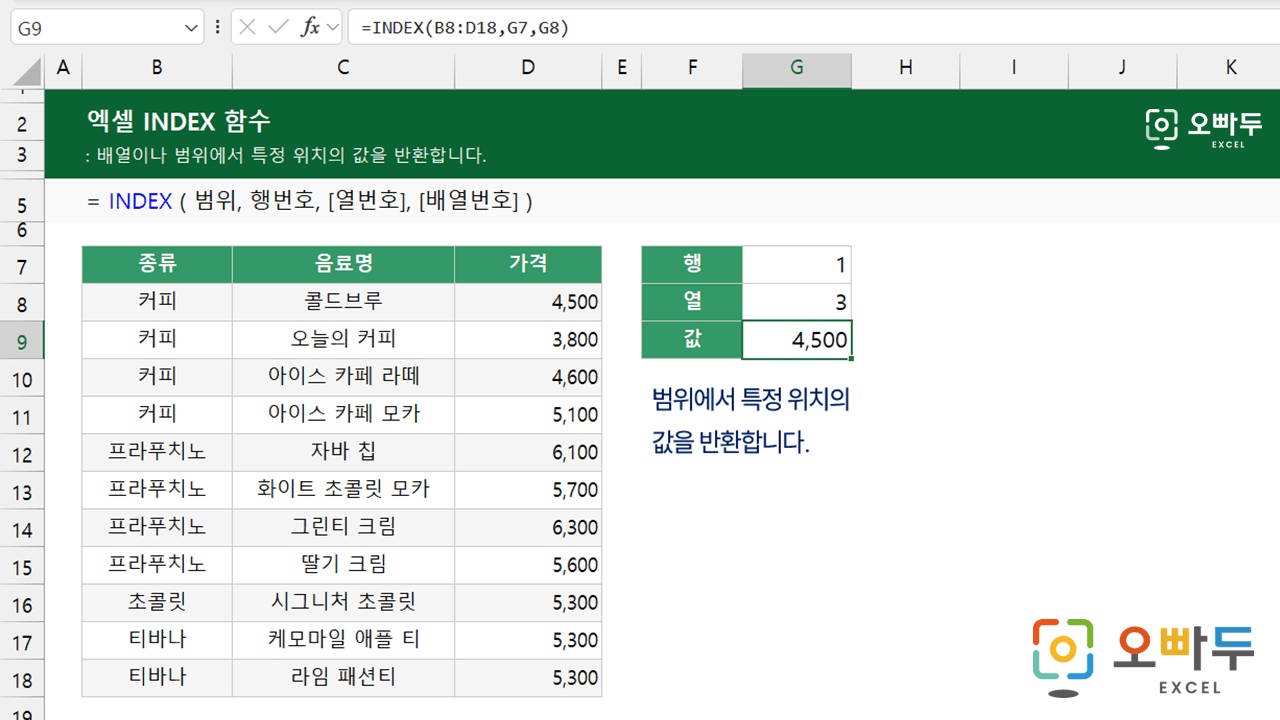
Task: Click the INDEX syntax line in row 5
Action: point(310,202)
